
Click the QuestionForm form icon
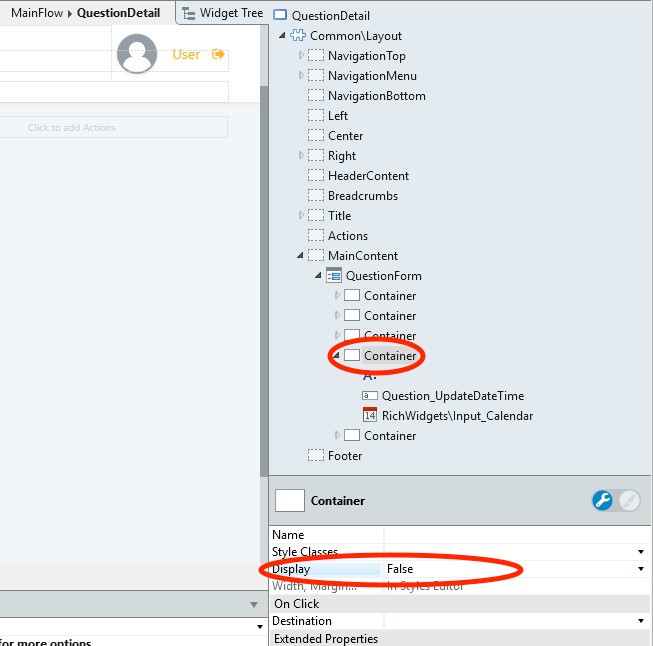tap(334, 275)
